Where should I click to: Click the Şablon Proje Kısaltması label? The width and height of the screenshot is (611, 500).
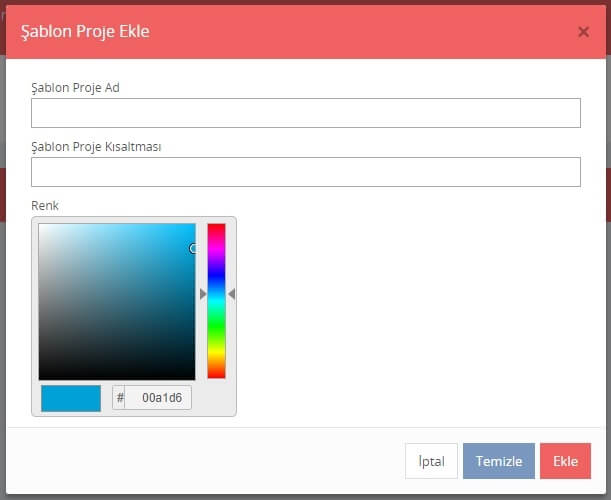pyautogui.click(x=96, y=147)
